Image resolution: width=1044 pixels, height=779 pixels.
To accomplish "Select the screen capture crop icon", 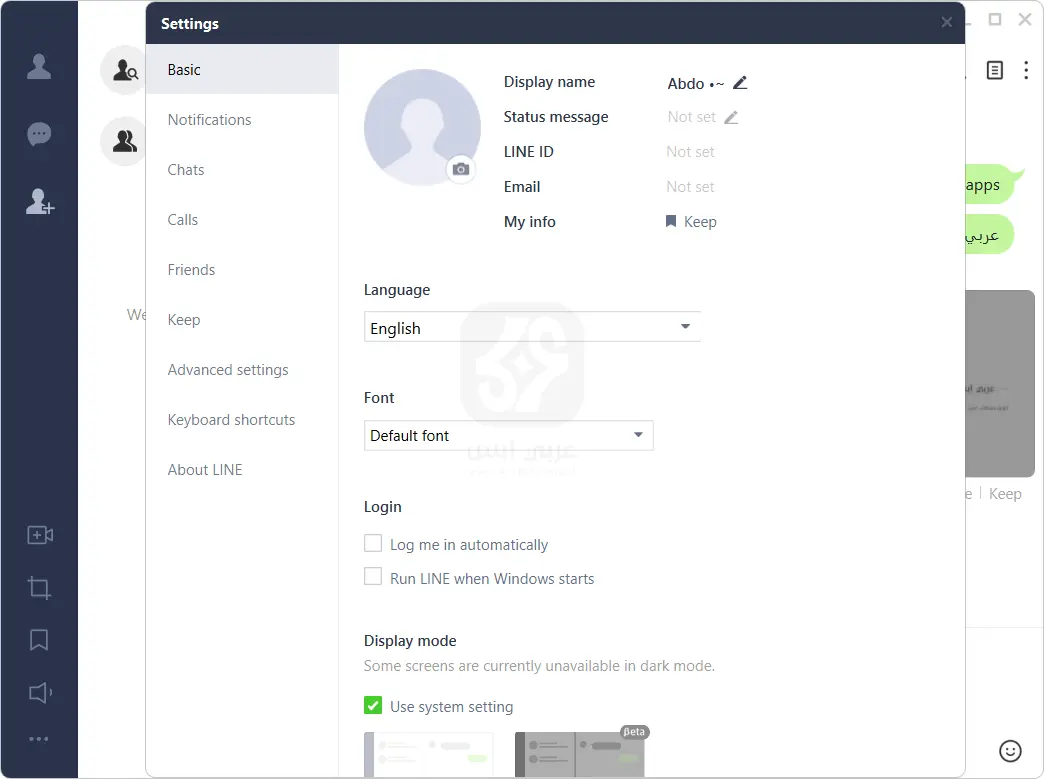I will click(39, 588).
